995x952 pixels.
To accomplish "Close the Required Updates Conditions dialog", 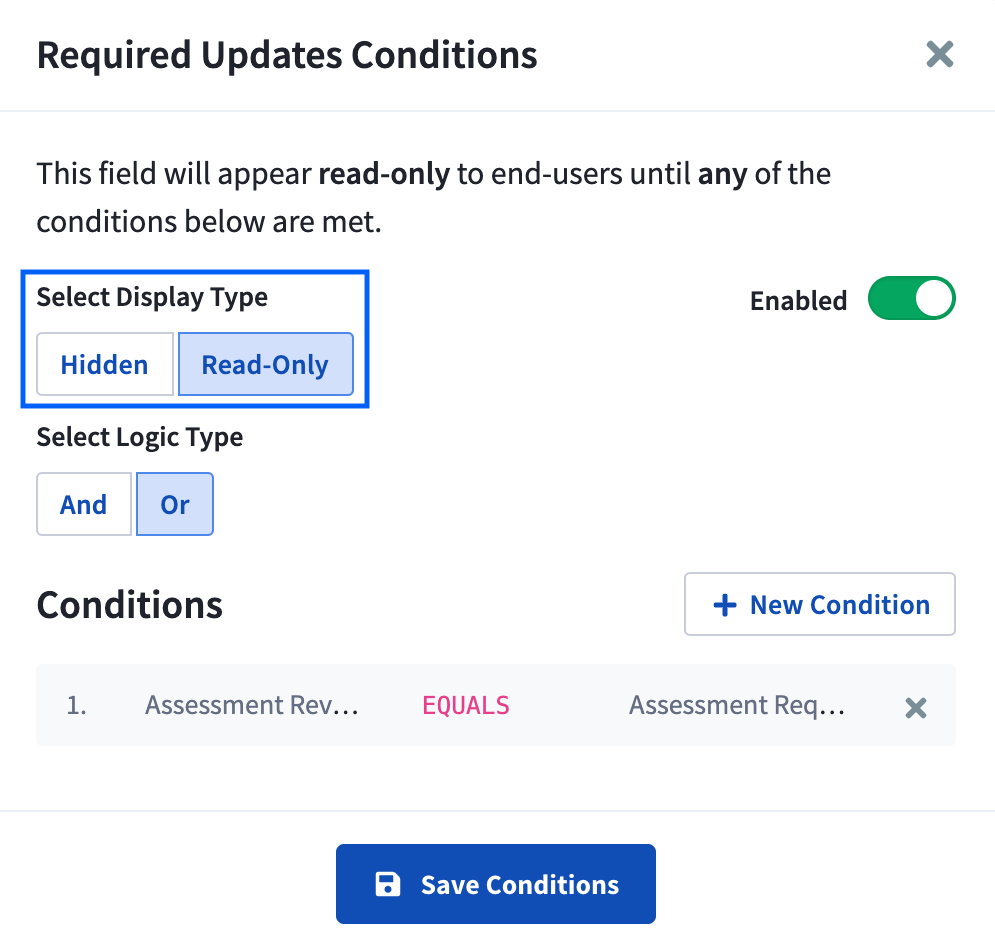I will (939, 55).
